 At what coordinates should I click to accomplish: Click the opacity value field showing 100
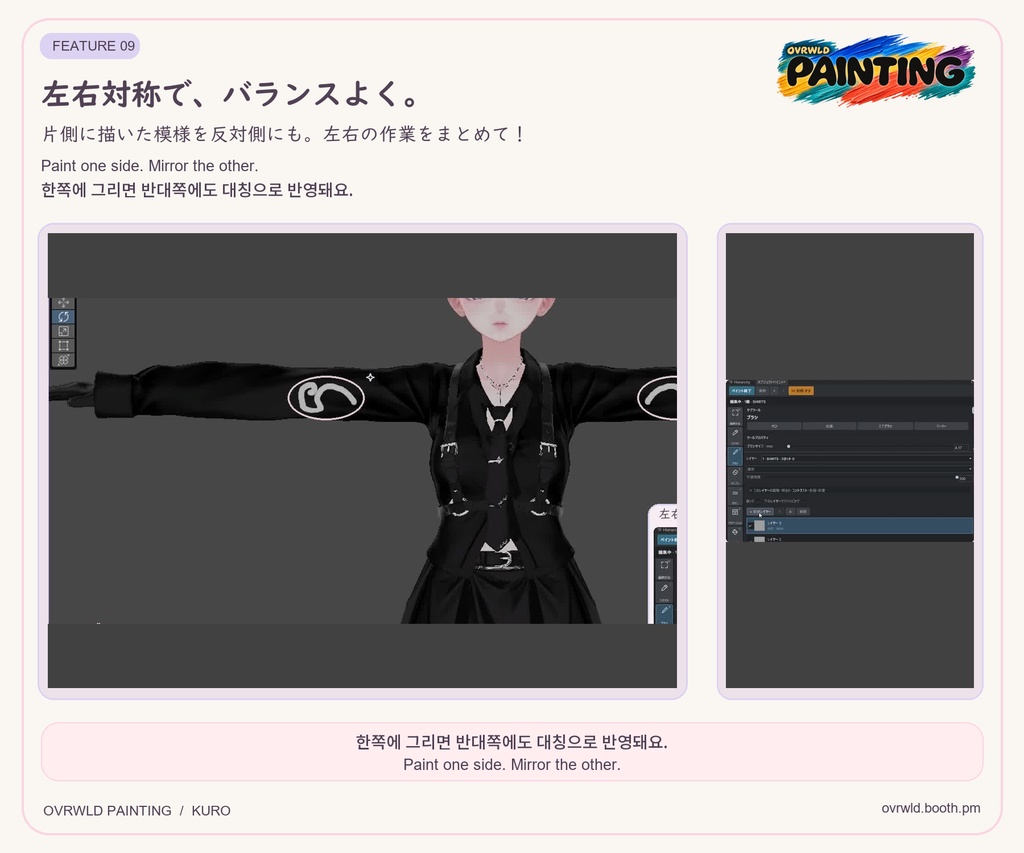point(965,479)
